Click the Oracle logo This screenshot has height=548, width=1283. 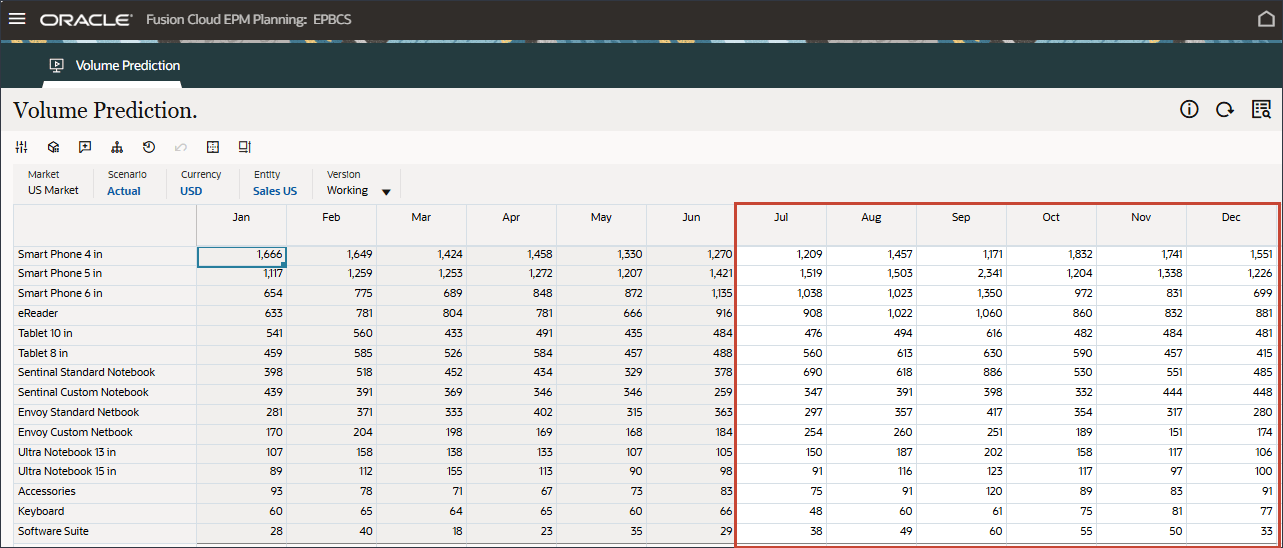[x=86, y=19]
